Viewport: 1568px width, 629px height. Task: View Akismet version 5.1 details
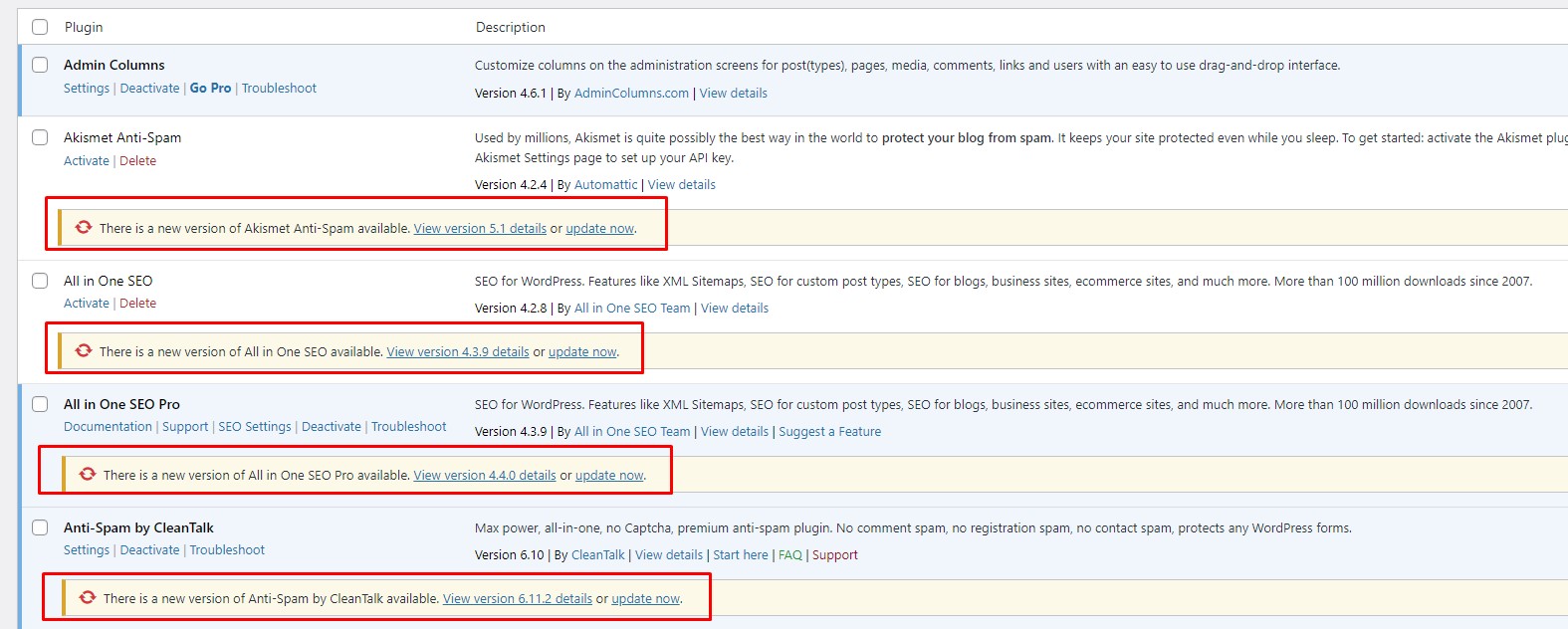click(480, 228)
